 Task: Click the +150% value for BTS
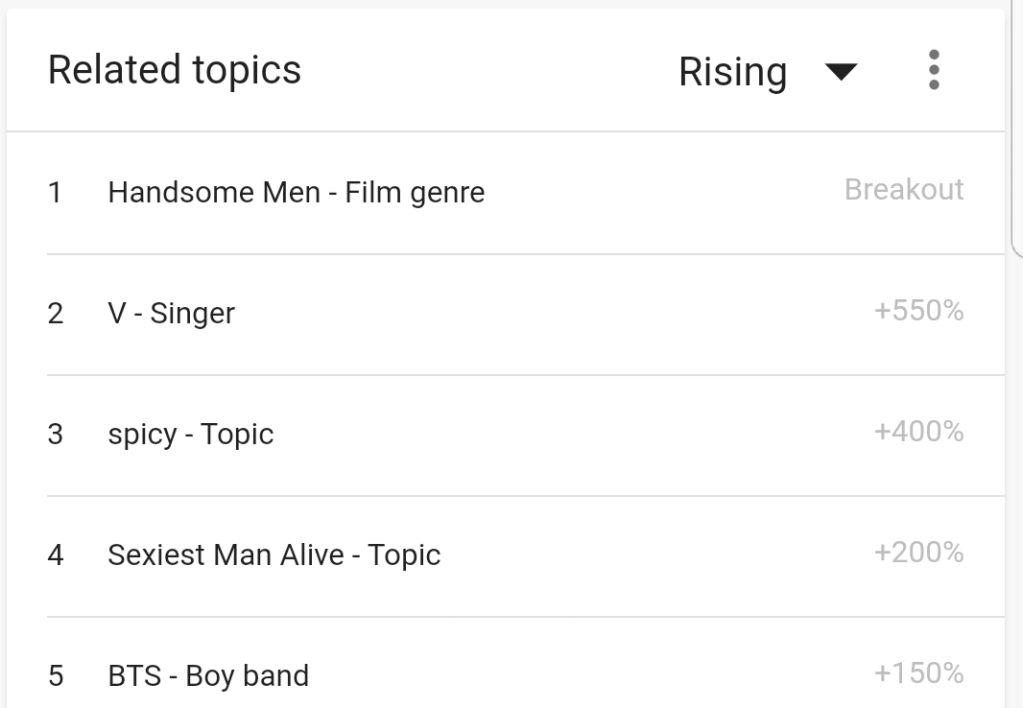[x=918, y=674]
